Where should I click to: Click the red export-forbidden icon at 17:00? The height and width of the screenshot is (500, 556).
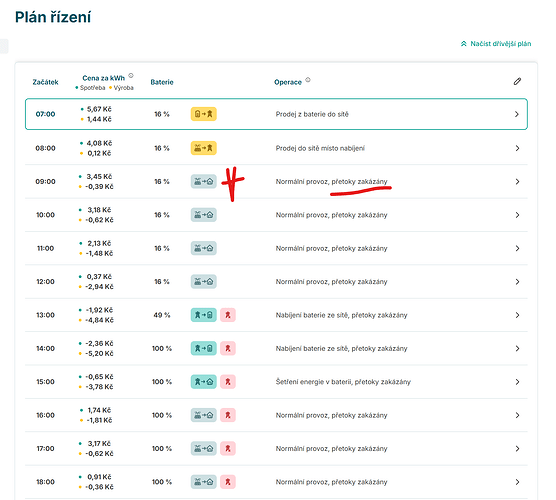228,448
